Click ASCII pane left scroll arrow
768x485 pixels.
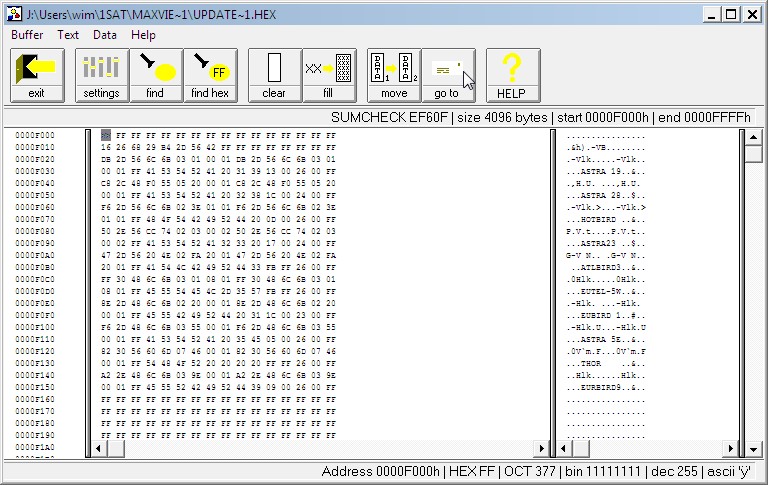click(x=563, y=448)
